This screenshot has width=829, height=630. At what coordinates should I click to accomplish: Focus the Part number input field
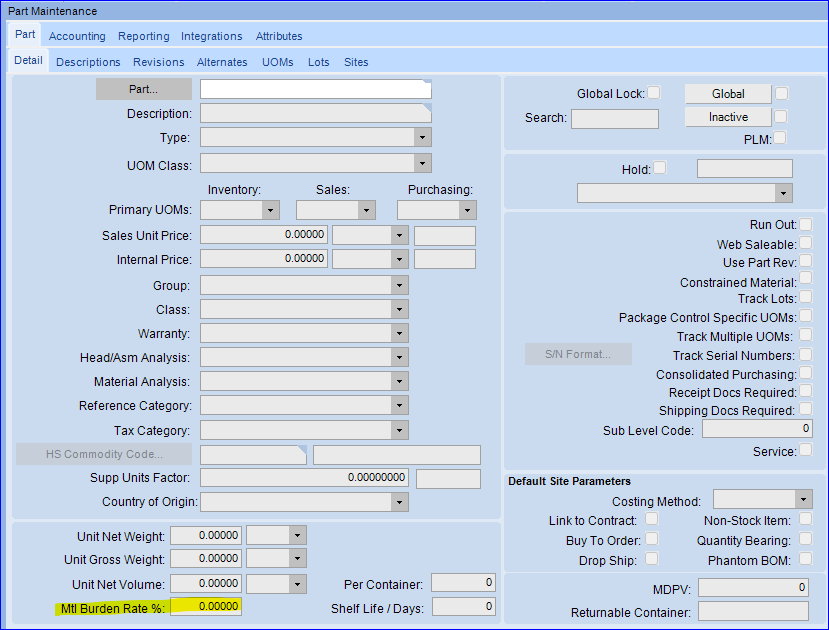[x=316, y=89]
